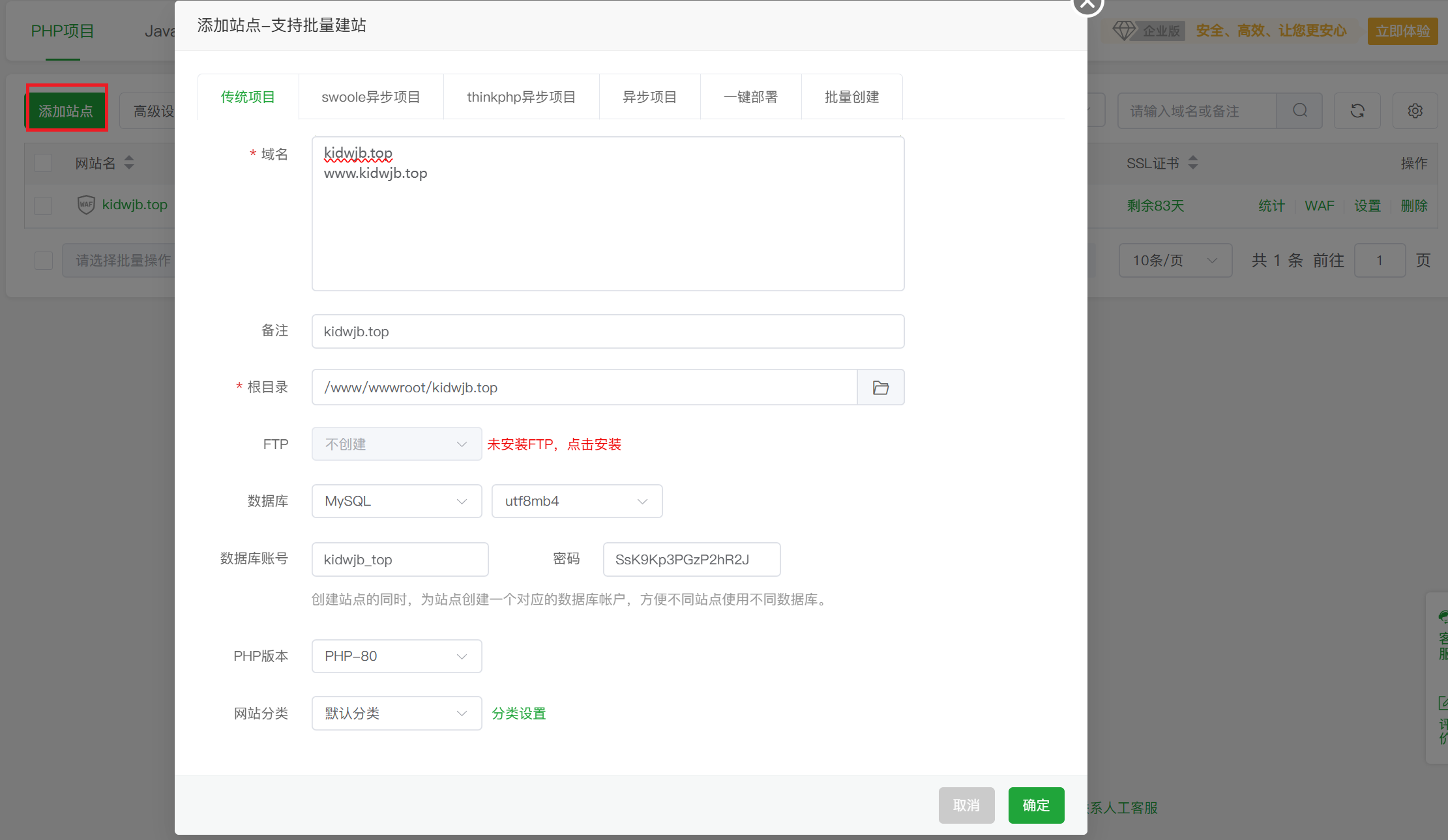Open the 10条/页 page size dropdown
This screenshot has width=1448, height=840.
click(1175, 260)
